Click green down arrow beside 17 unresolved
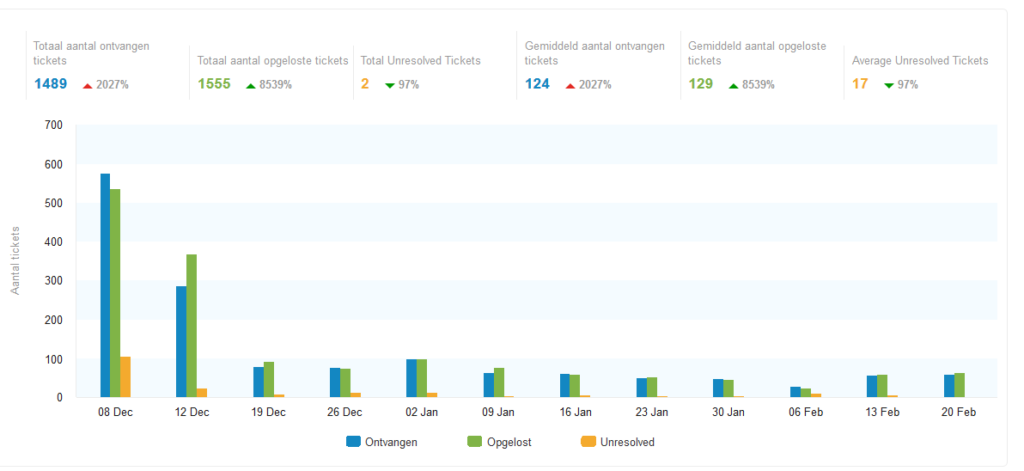Screen dimensions: 1024x471 tap(889, 86)
